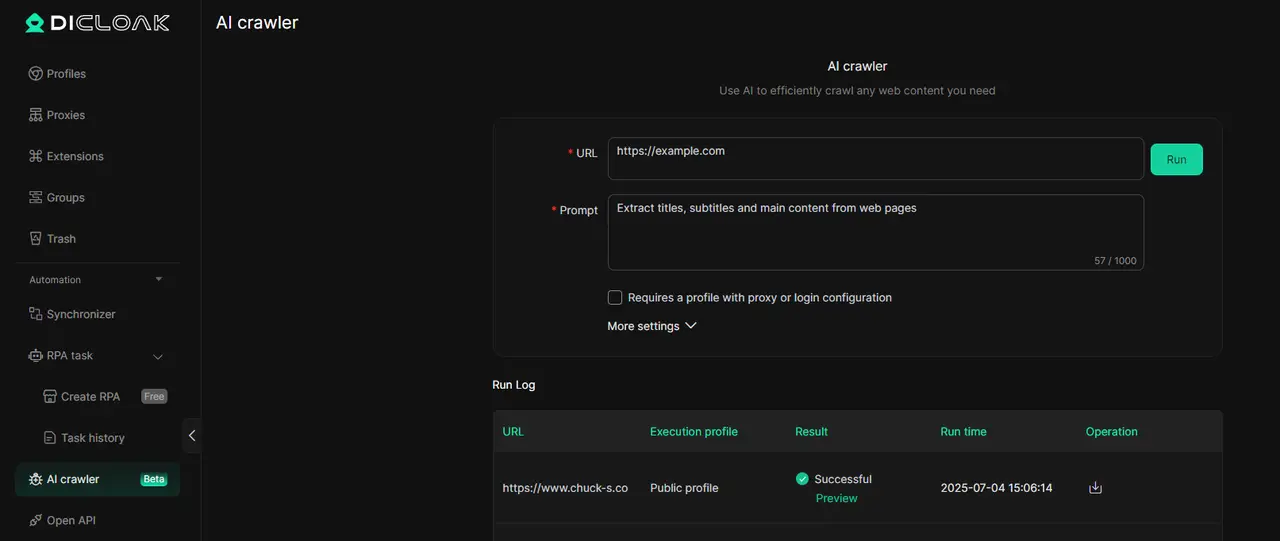Image resolution: width=1280 pixels, height=541 pixels.
Task: Go to Task history
Action: click(x=92, y=438)
